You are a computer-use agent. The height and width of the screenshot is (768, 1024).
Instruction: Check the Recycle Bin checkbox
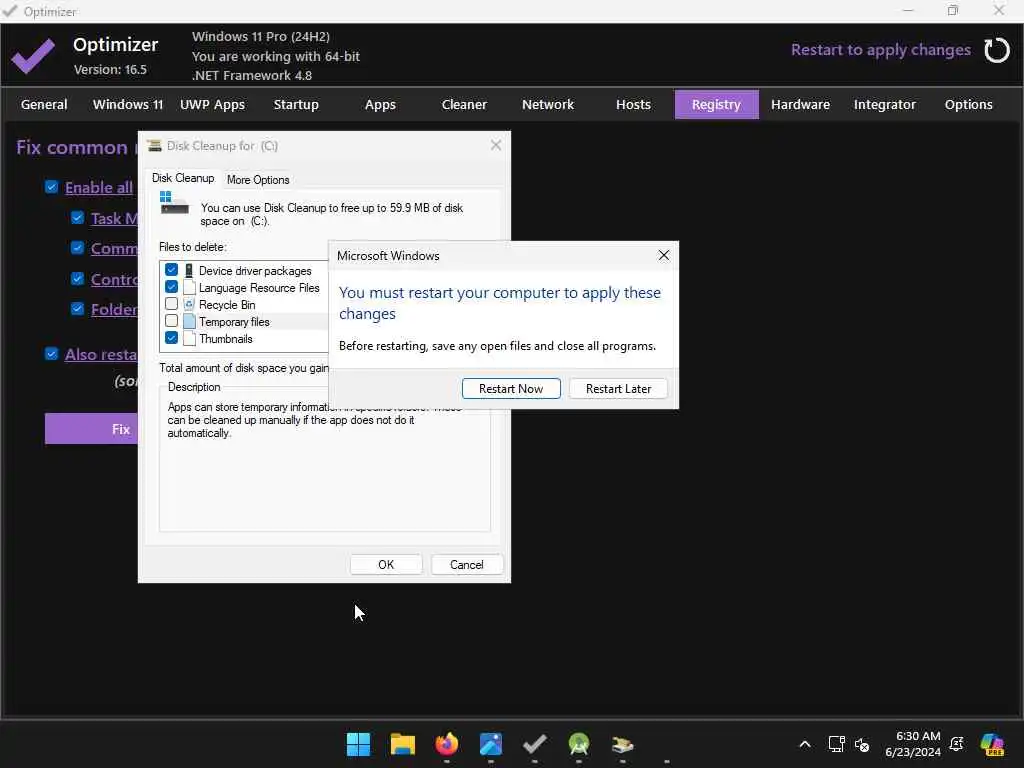point(171,304)
